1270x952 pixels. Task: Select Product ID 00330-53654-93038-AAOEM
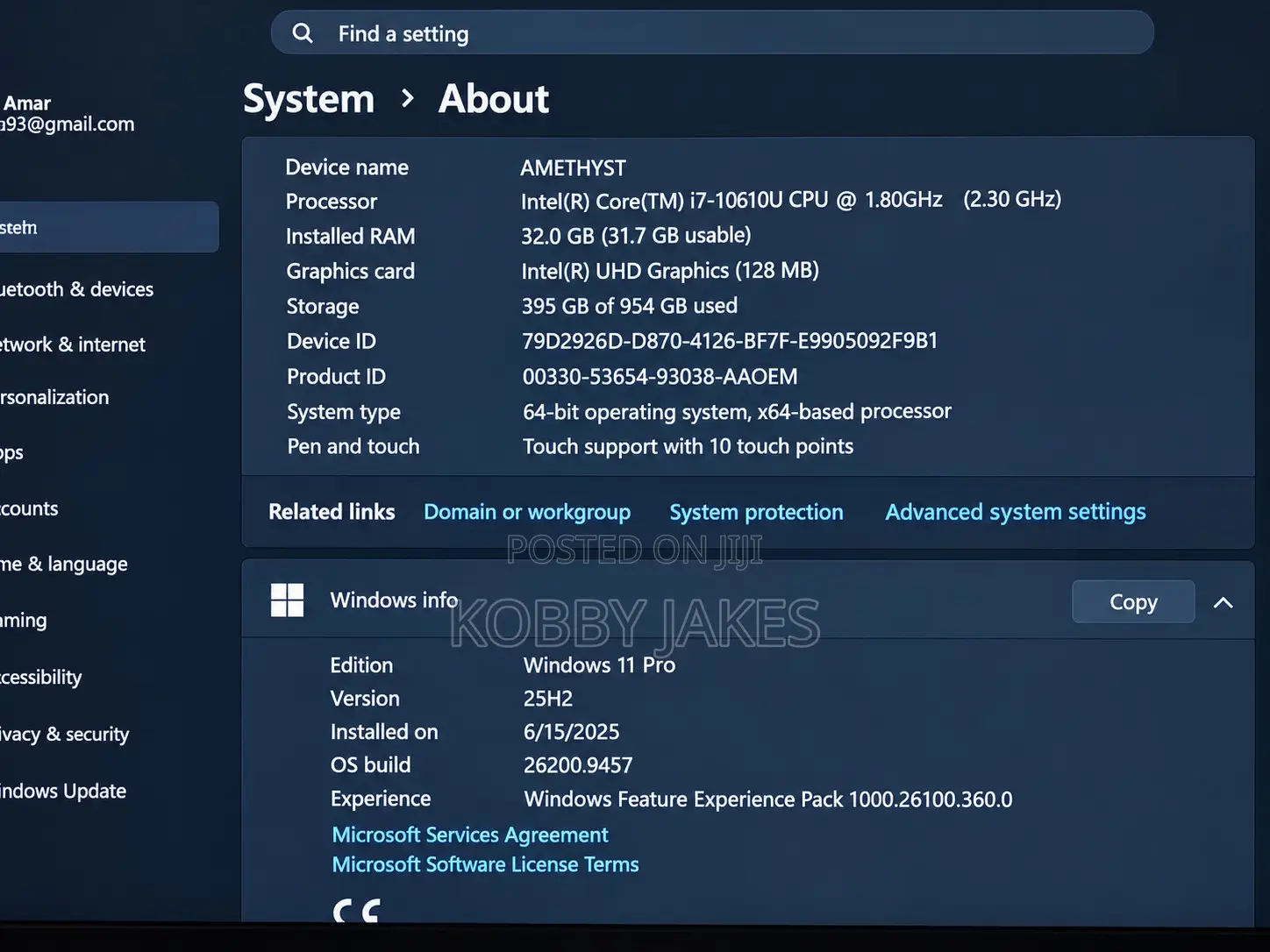click(x=660, y=376)
